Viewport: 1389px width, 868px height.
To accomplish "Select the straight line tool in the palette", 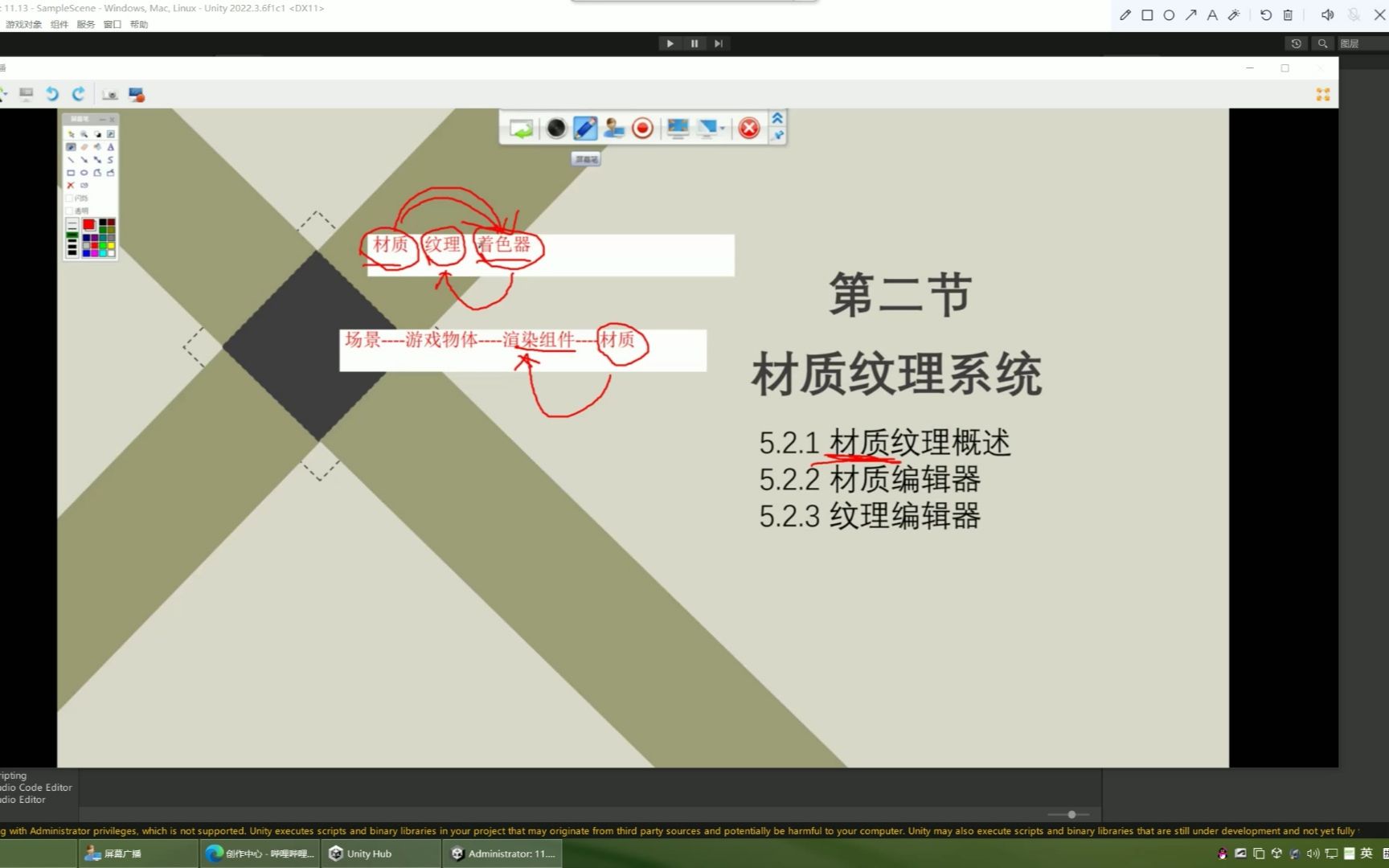I will 71,160.
